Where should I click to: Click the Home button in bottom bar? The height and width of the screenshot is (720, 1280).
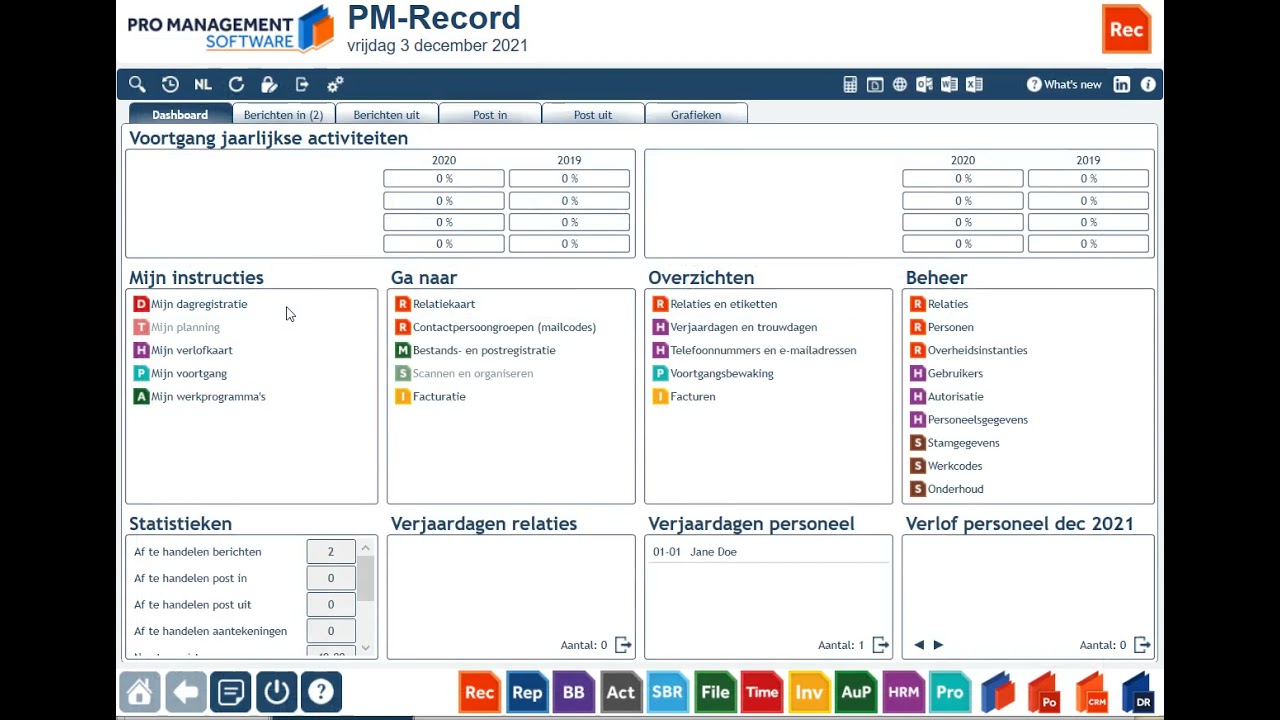click(140, 692)
